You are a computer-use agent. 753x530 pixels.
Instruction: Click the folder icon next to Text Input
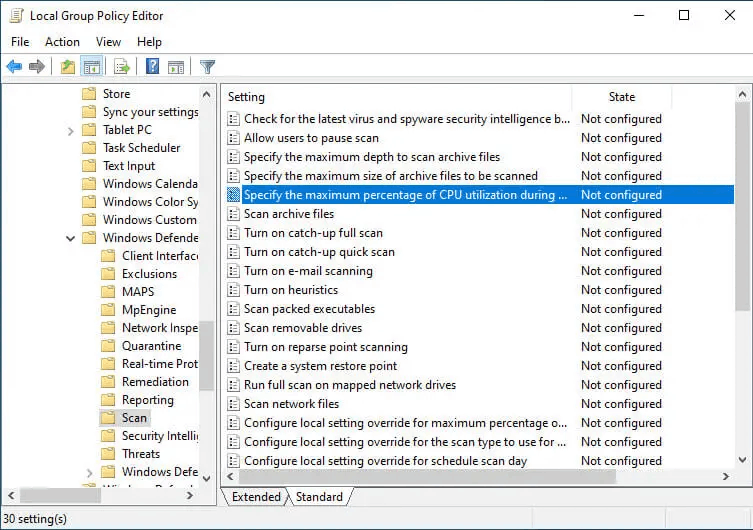89,166
